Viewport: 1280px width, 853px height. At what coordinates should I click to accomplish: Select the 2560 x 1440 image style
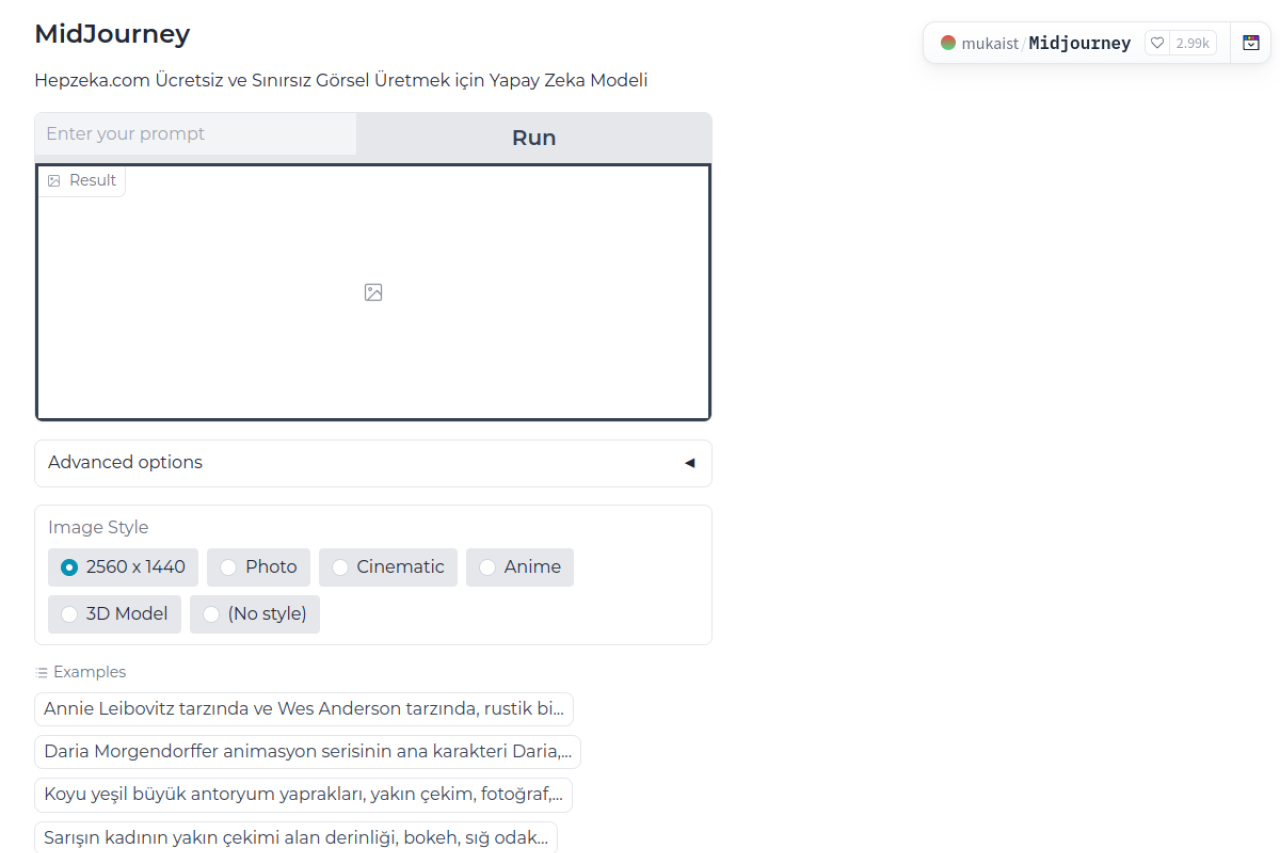pos(123,567)
